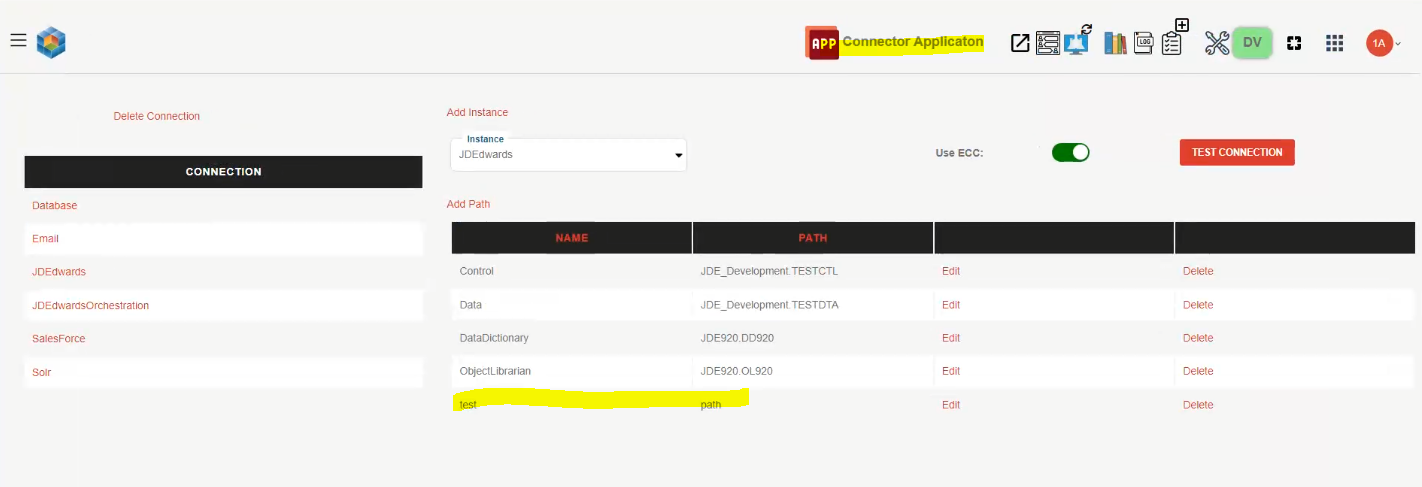Select the SalesForce connection
Screen dimensions: 1422x487
pos(58,338)
